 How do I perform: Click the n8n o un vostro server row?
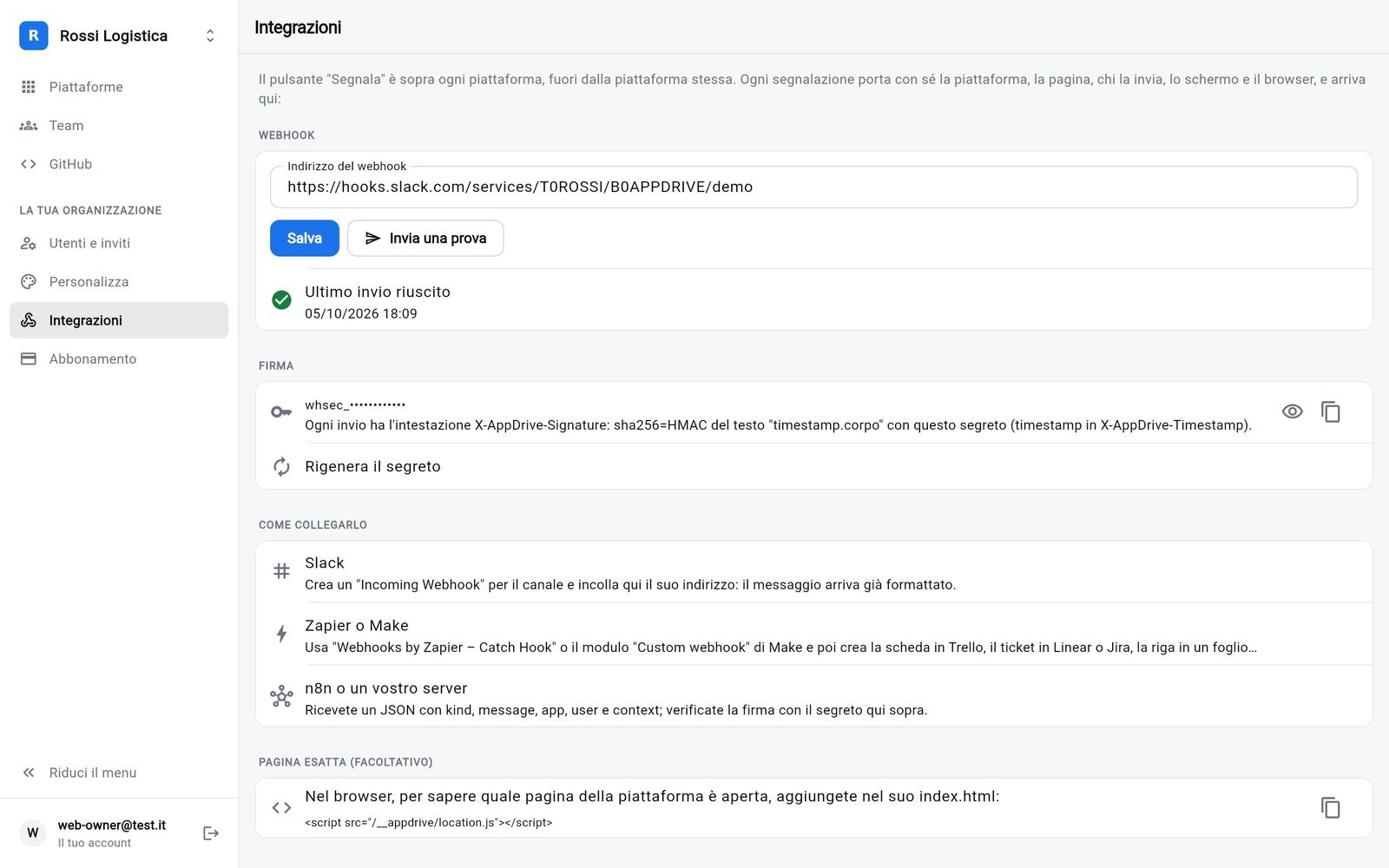(813, 697)
